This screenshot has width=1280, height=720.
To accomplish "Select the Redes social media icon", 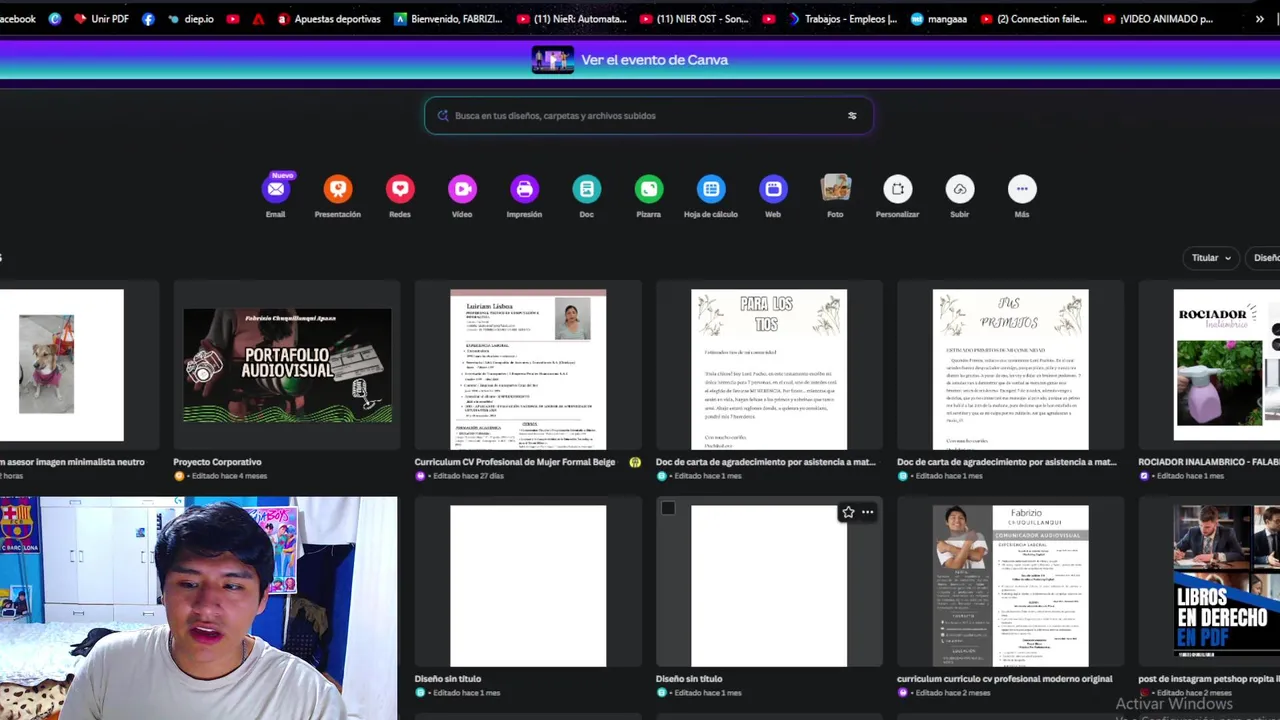I will [400, 189].
